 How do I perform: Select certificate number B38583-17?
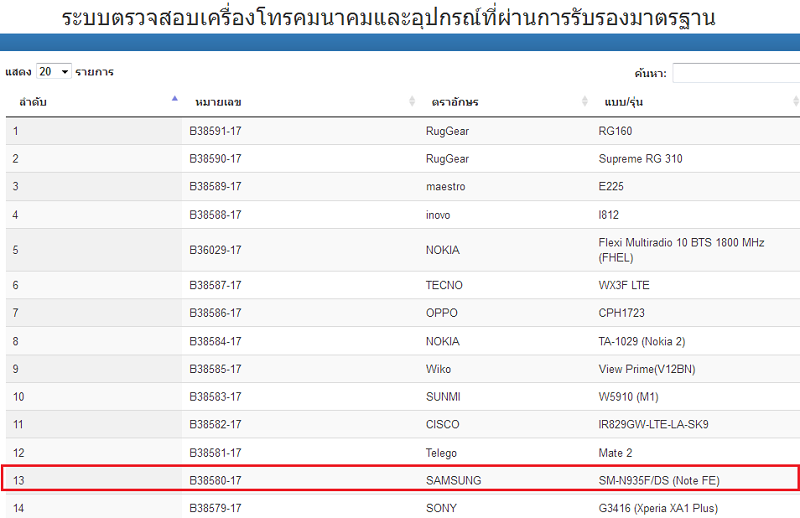click(x=215, y=397)
